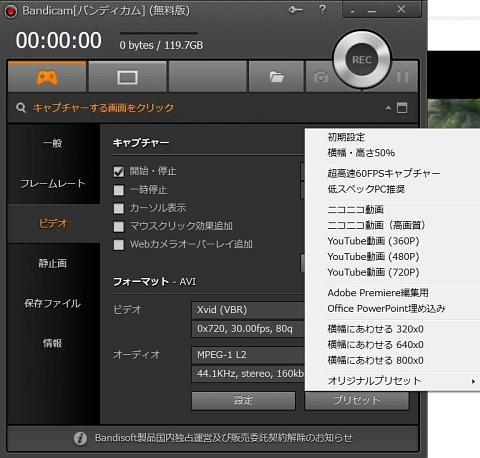The height and width of the screenshot is (458, 480).
Task: Take a screenshot with camera icon
Action: point(321,77)
